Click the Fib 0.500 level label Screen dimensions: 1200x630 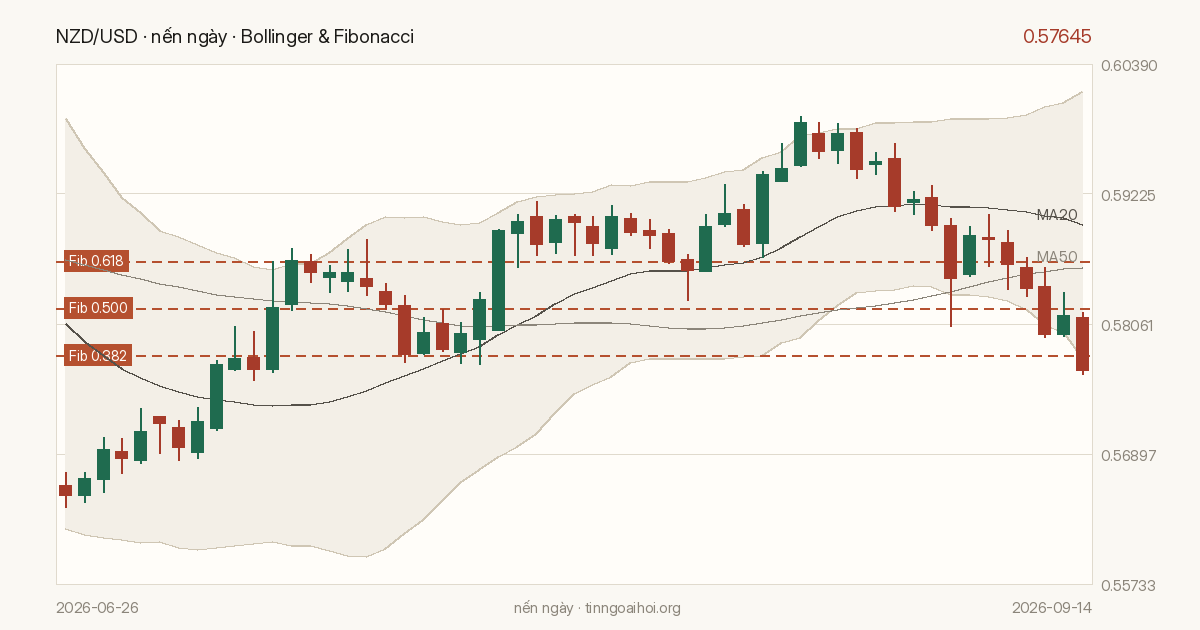click(x=97, y=308)
